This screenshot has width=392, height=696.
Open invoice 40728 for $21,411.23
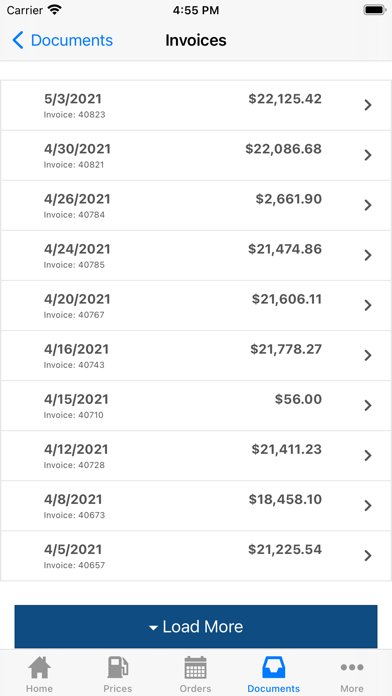click(196, 455)
